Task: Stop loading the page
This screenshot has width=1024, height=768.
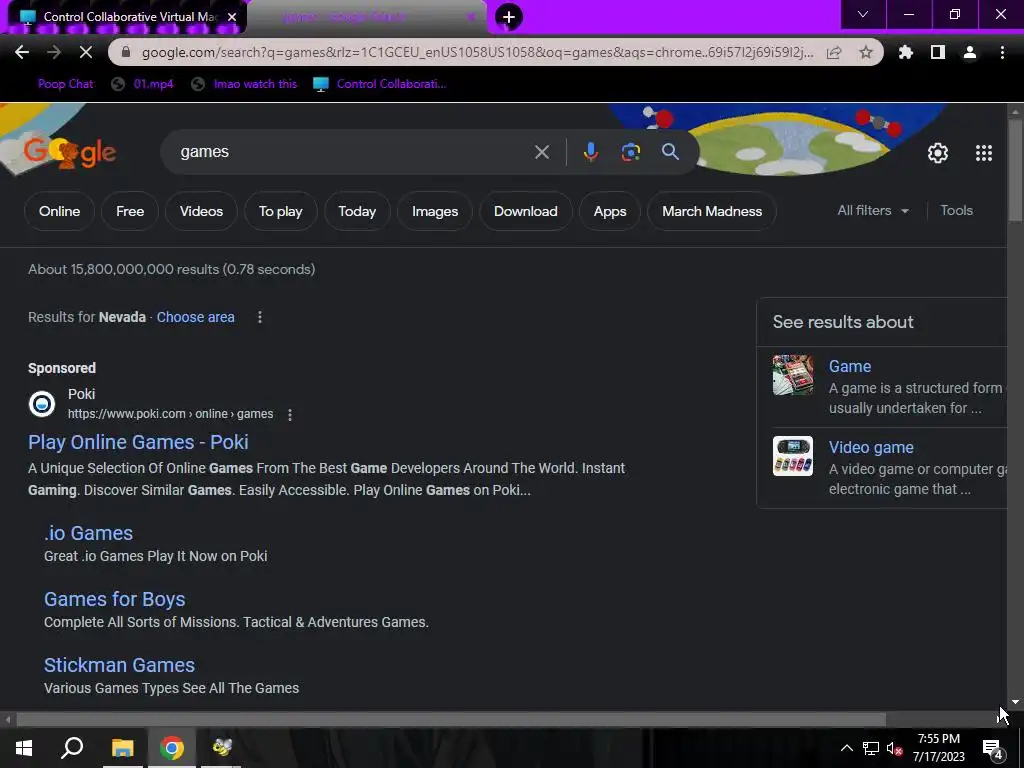Action: point(86,52)
